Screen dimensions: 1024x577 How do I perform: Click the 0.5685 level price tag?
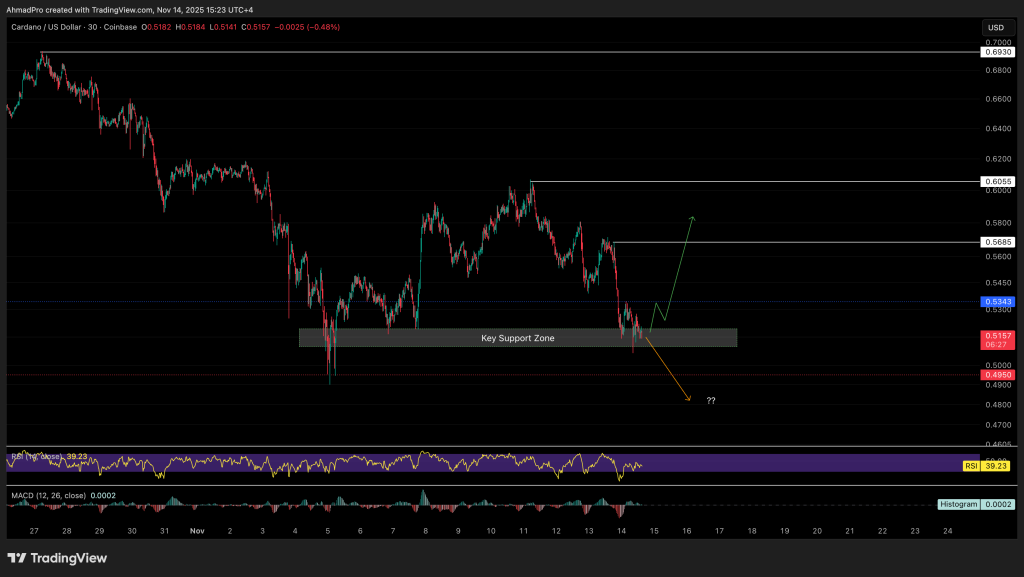point(998,242)
